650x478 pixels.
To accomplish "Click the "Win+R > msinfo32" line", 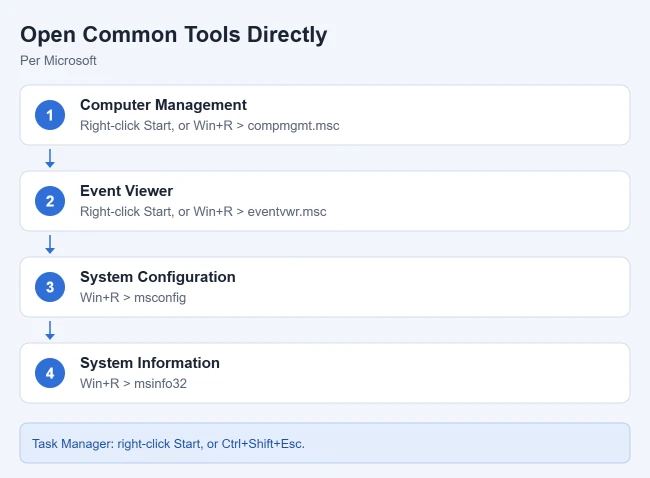I will click(x=133, y=383).
